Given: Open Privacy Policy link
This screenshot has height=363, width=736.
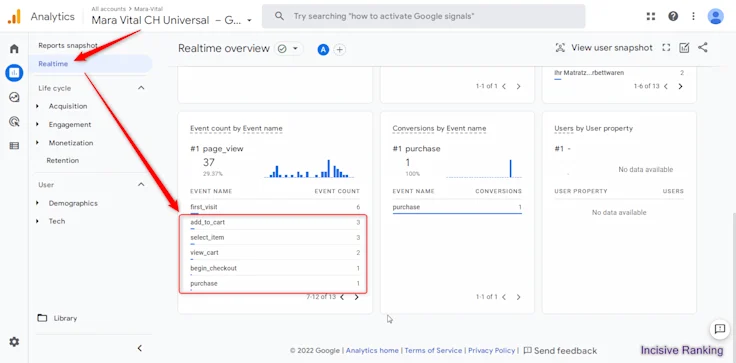Looking at the screenshot, I should 491,351.
